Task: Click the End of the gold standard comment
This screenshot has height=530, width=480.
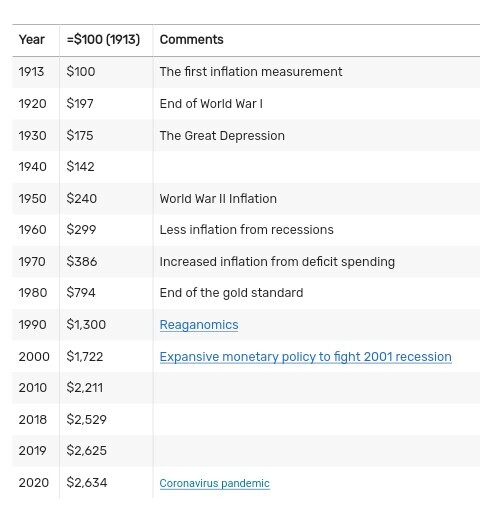Action: point(231,293)
